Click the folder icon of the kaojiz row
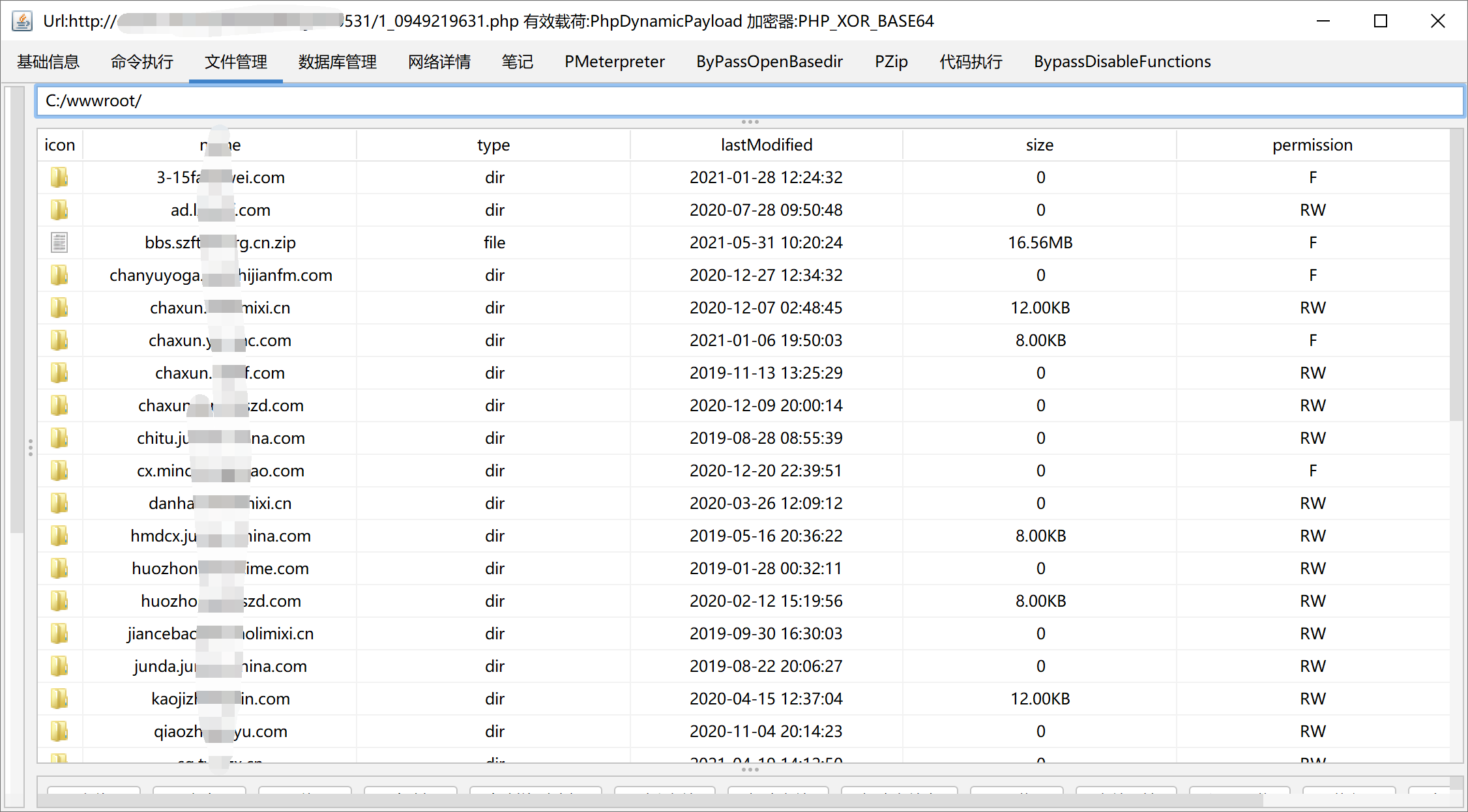1468x812 pixels. click(59, 699)
